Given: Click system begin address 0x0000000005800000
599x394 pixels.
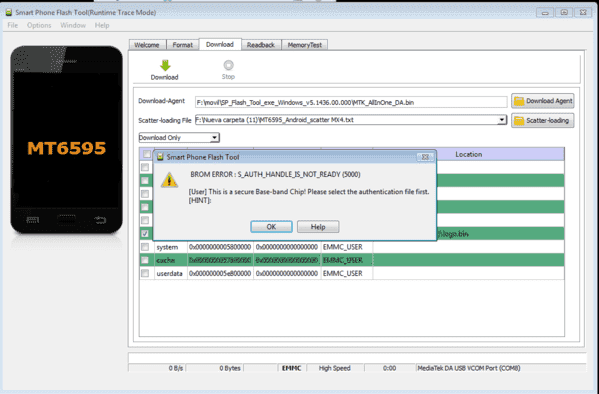Looking at the screenshot, I should [220, 247].
